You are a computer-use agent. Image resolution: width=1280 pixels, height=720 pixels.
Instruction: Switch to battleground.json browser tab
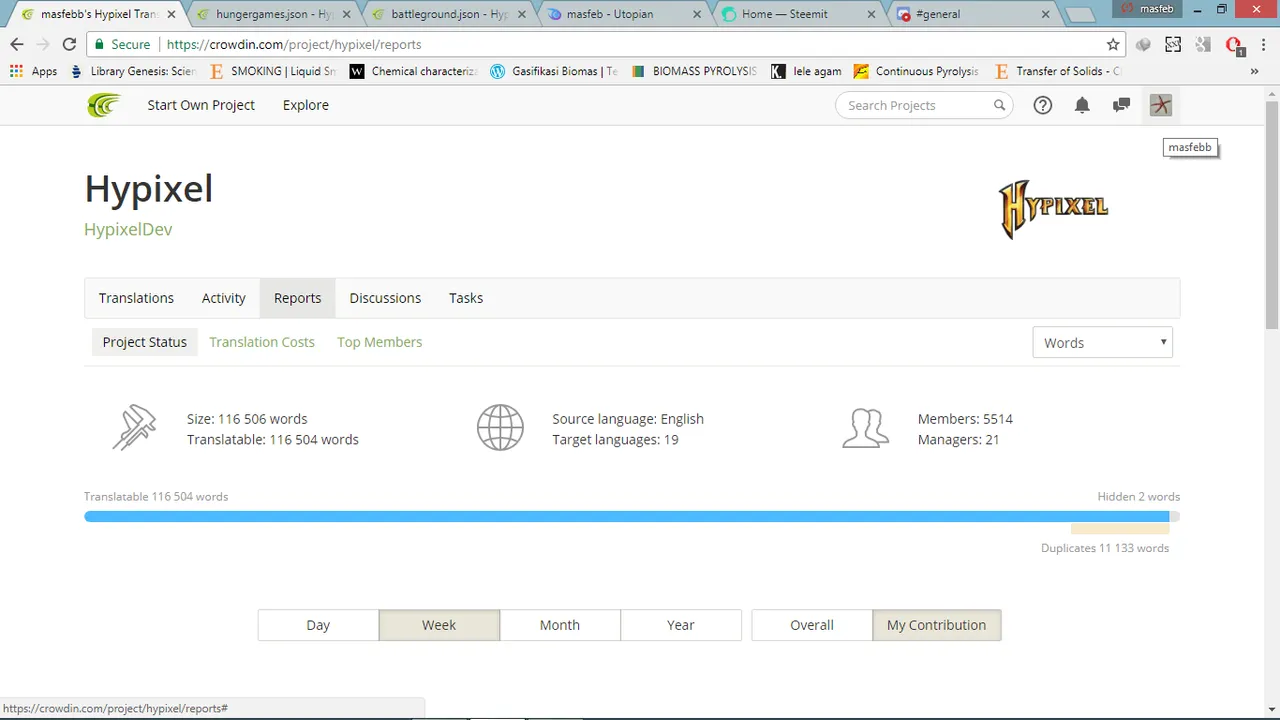pos(447,14)
